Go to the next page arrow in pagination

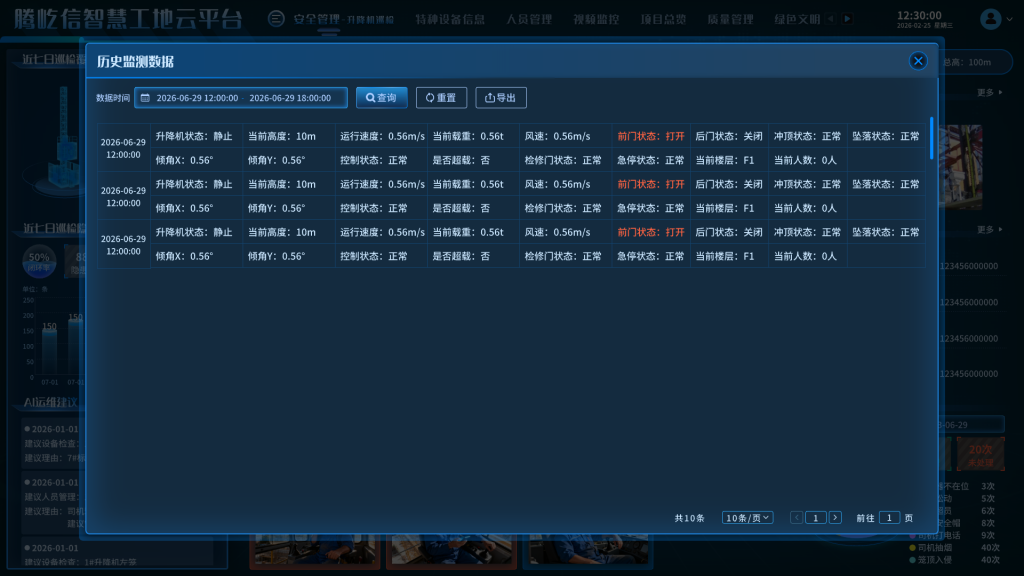[835, 518]
